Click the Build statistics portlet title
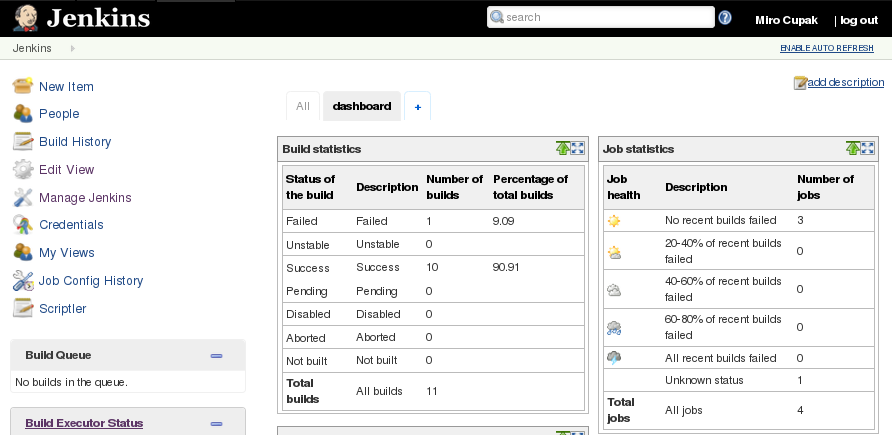The width and height of the screenshot is (892, 435). [x=322, y=149]
